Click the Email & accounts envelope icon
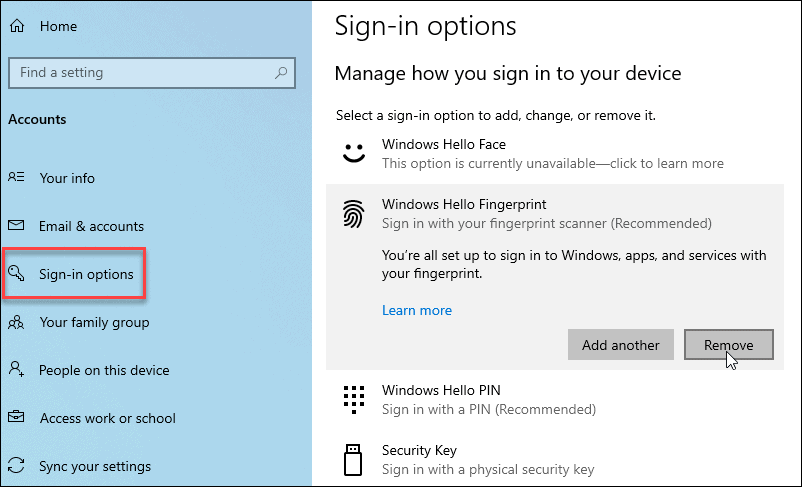Image resolution: width=802 pixels, height=487 pixels. coord(16,226)
